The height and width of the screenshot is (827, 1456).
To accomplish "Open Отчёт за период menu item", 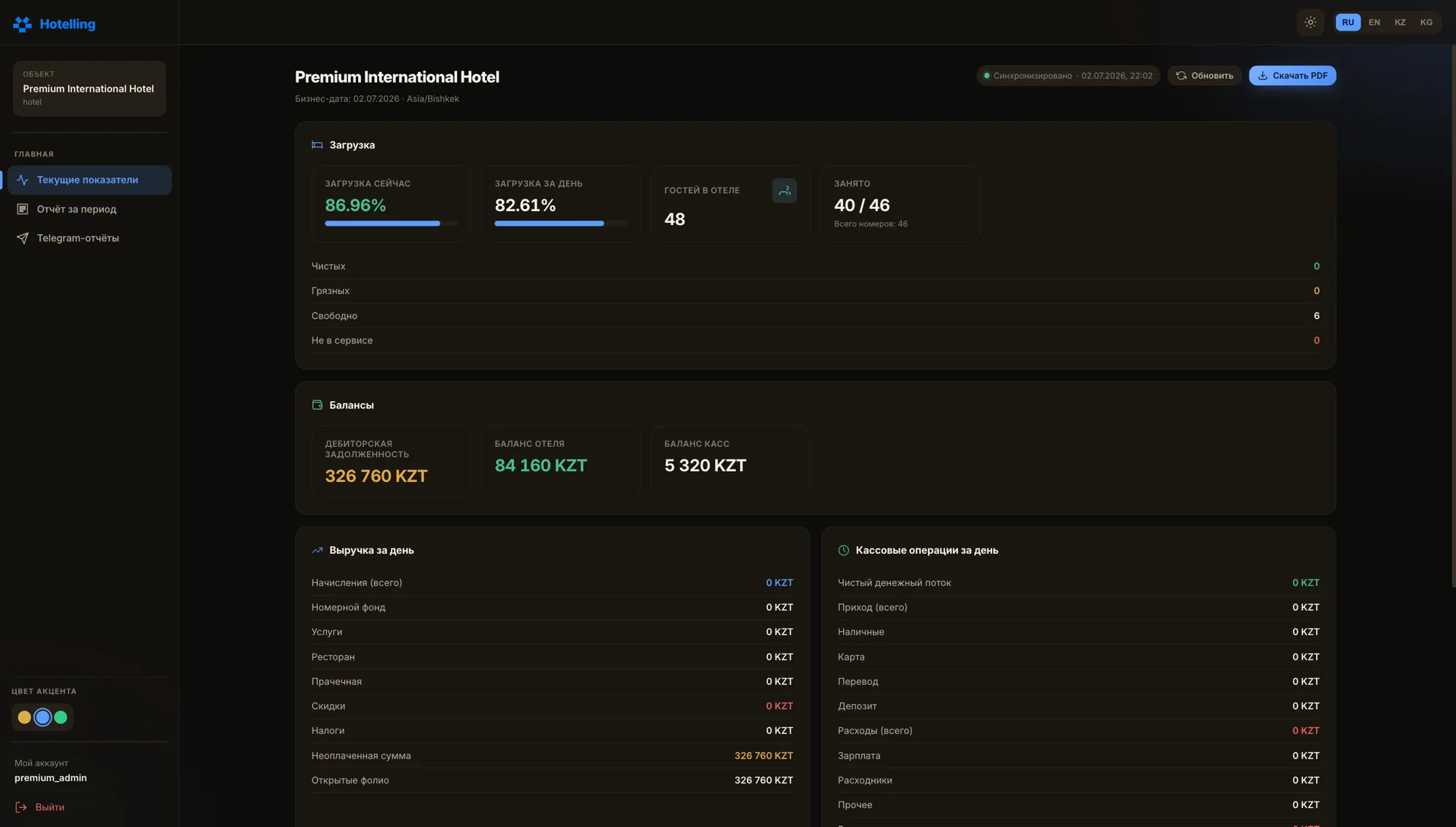I will click(x=90, y=209).
